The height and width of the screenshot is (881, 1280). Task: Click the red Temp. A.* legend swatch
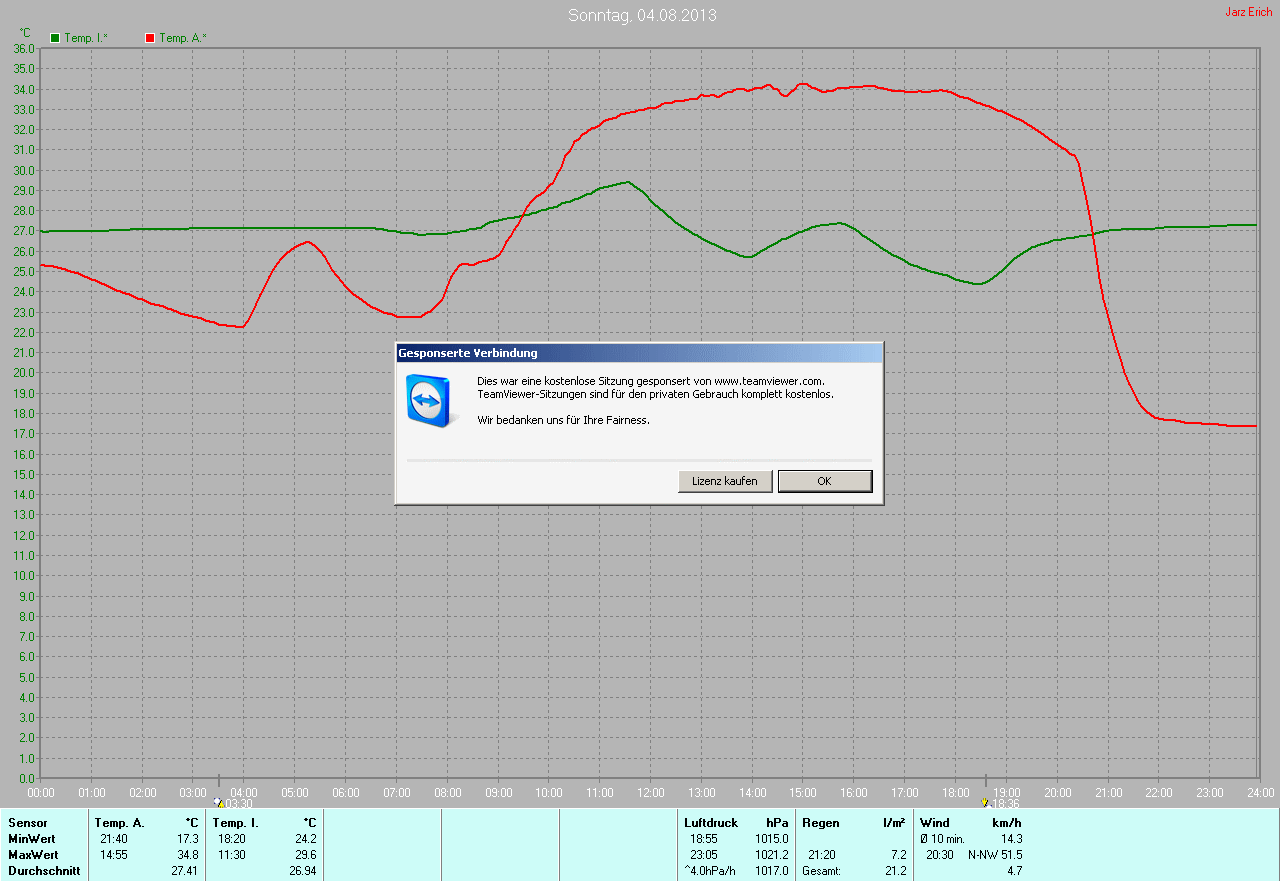[150, 38]
